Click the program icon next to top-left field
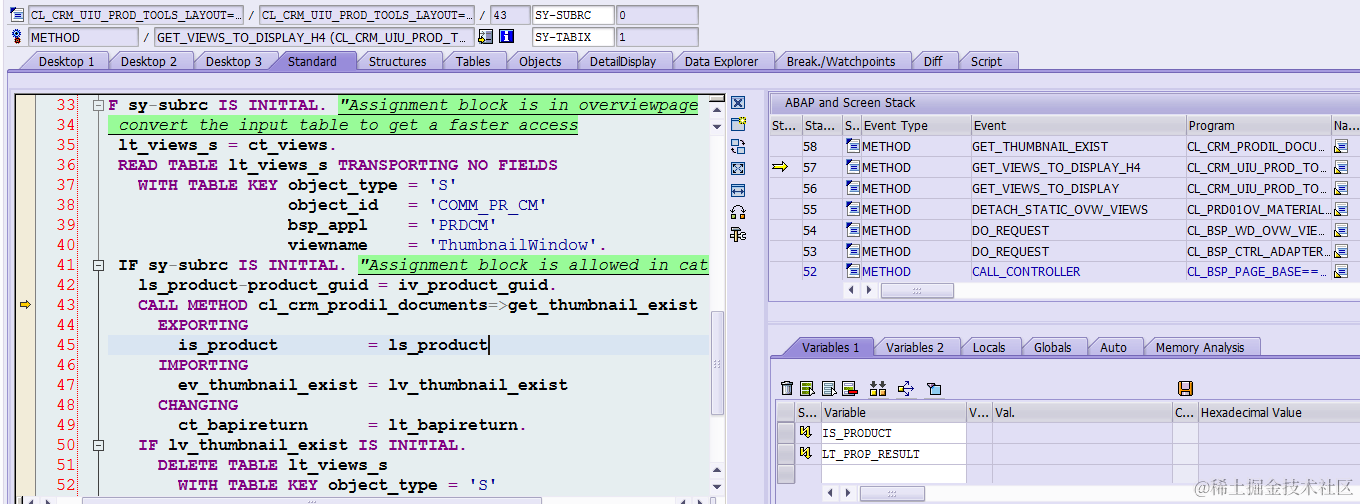Image resolution: width=1360 pixels, height=504 pixels. click(16, 15)
